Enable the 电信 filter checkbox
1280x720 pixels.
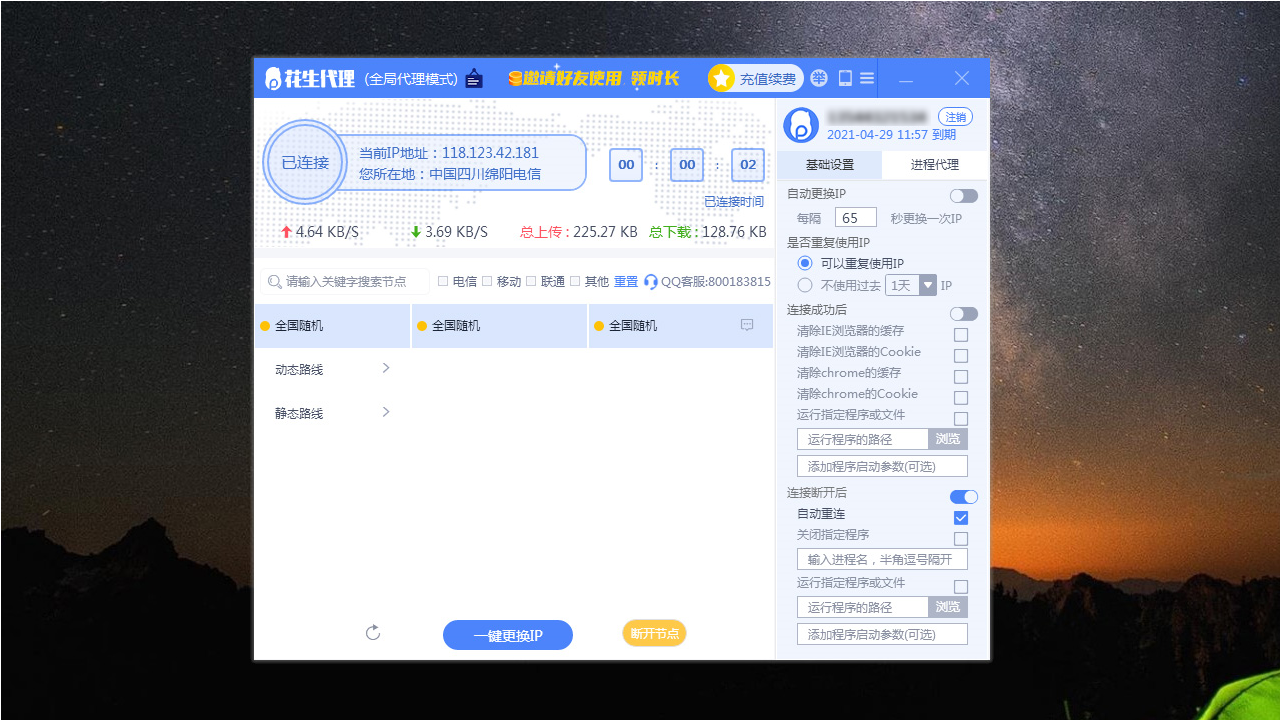pyautogui.click(x=441, y=281)
